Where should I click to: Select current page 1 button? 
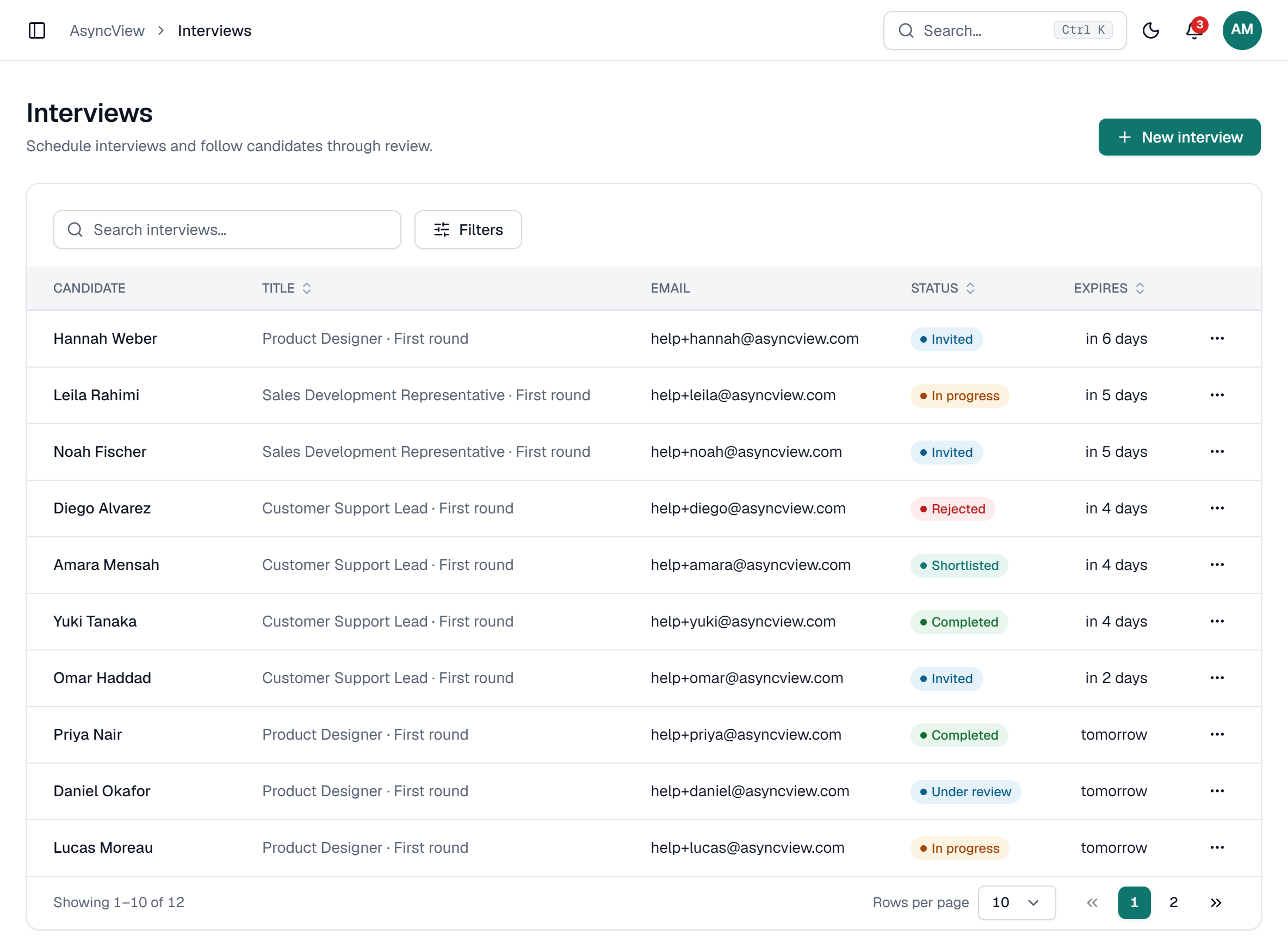coord(1134,903)
